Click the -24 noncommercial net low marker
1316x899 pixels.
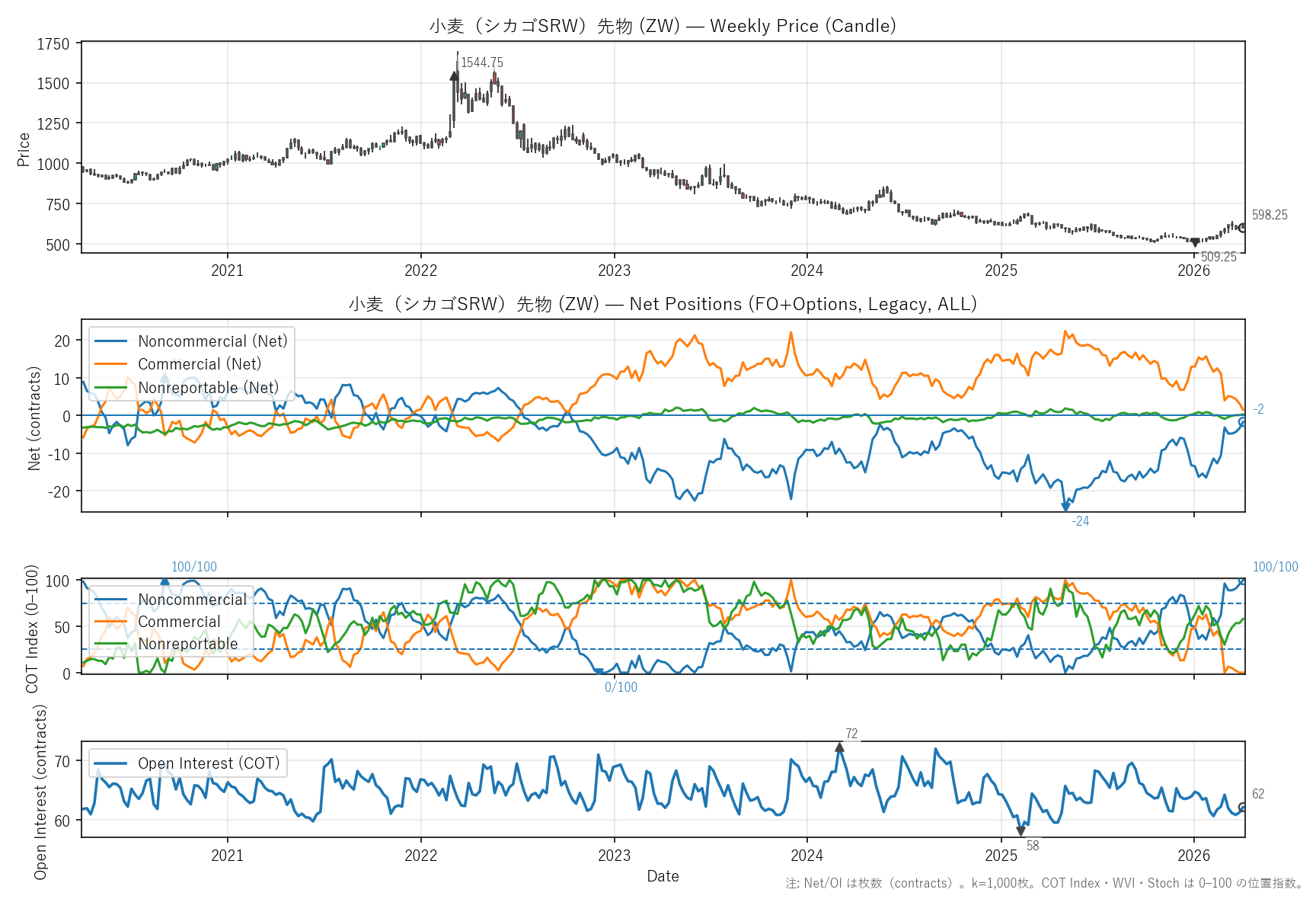point(1065,507)
